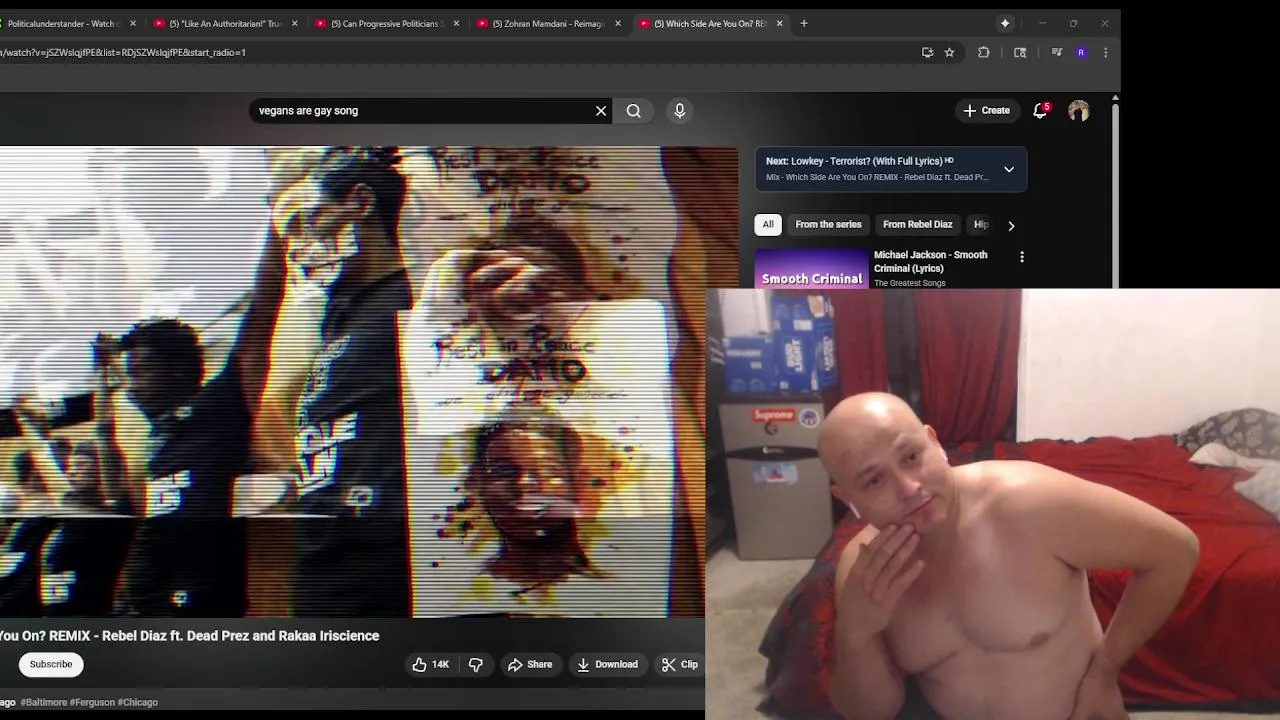Clear the YouTube search text with X

click(x=601, y=111)
